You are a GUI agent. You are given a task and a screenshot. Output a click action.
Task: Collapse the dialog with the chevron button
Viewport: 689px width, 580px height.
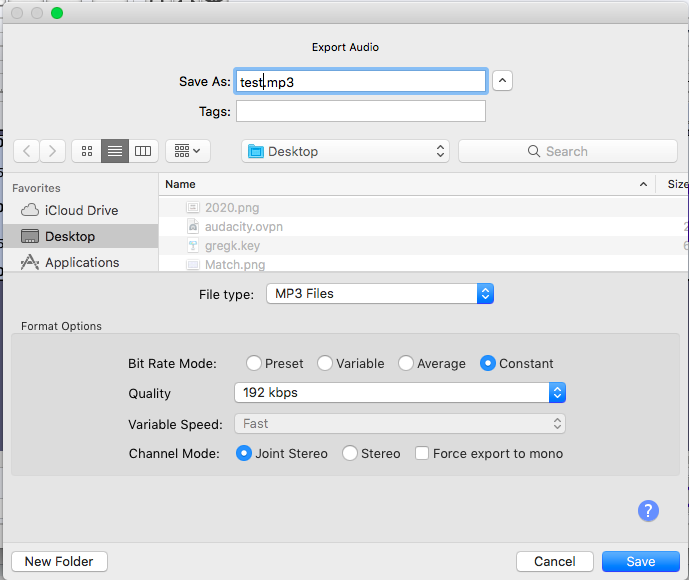pos(502,81)
